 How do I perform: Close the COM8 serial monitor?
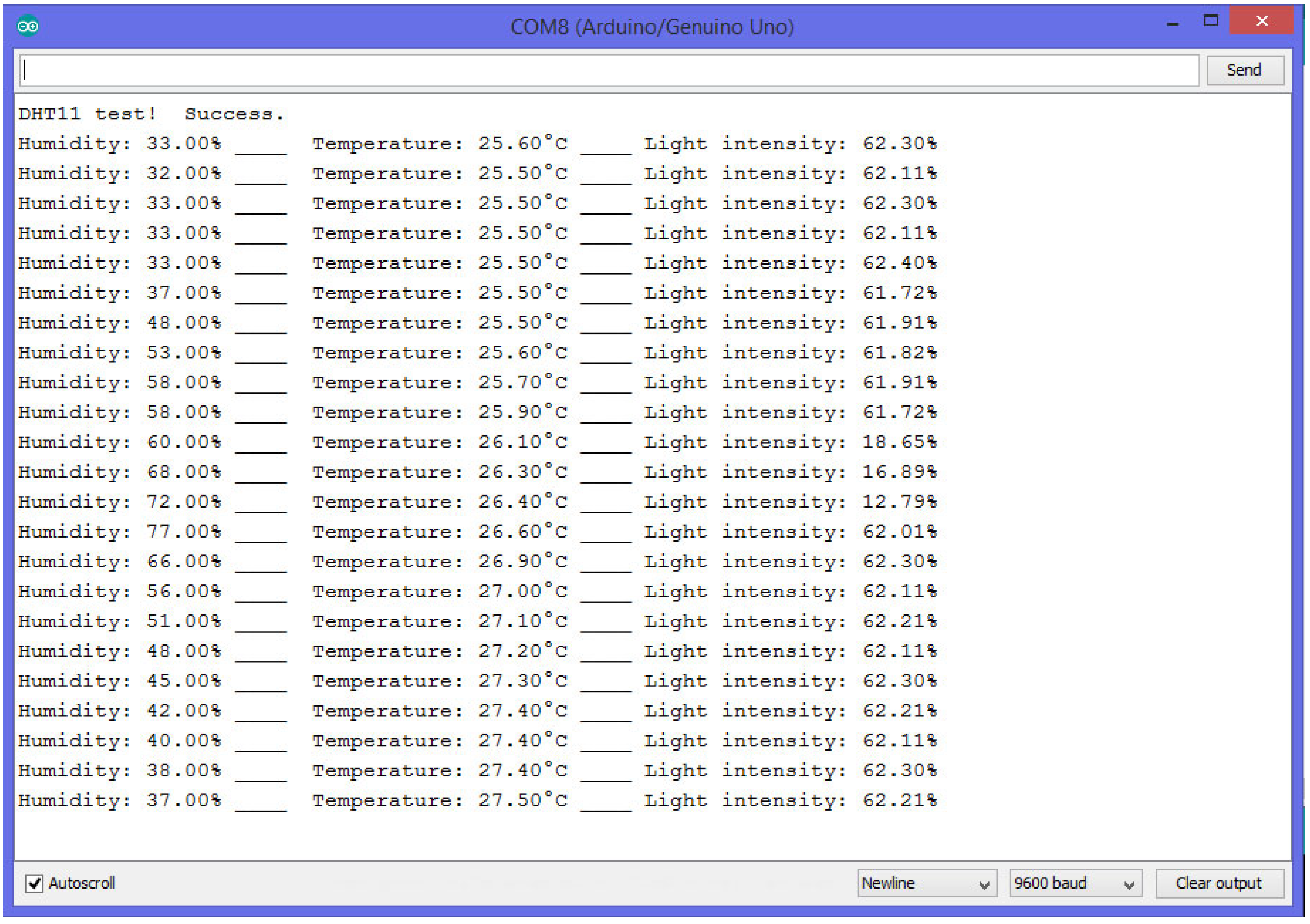coord(1261,21)
